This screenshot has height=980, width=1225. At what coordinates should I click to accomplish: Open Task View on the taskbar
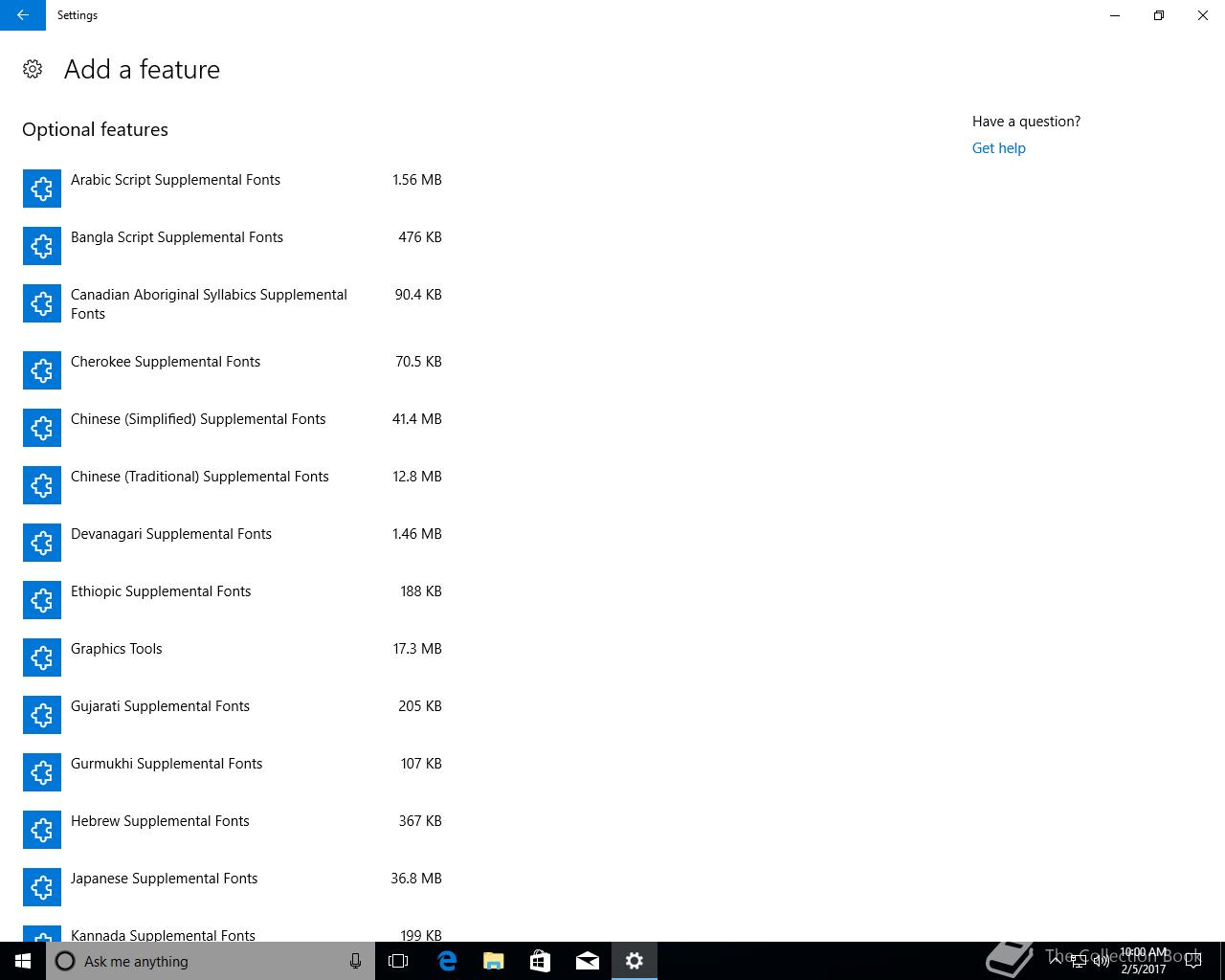point(398,961)
